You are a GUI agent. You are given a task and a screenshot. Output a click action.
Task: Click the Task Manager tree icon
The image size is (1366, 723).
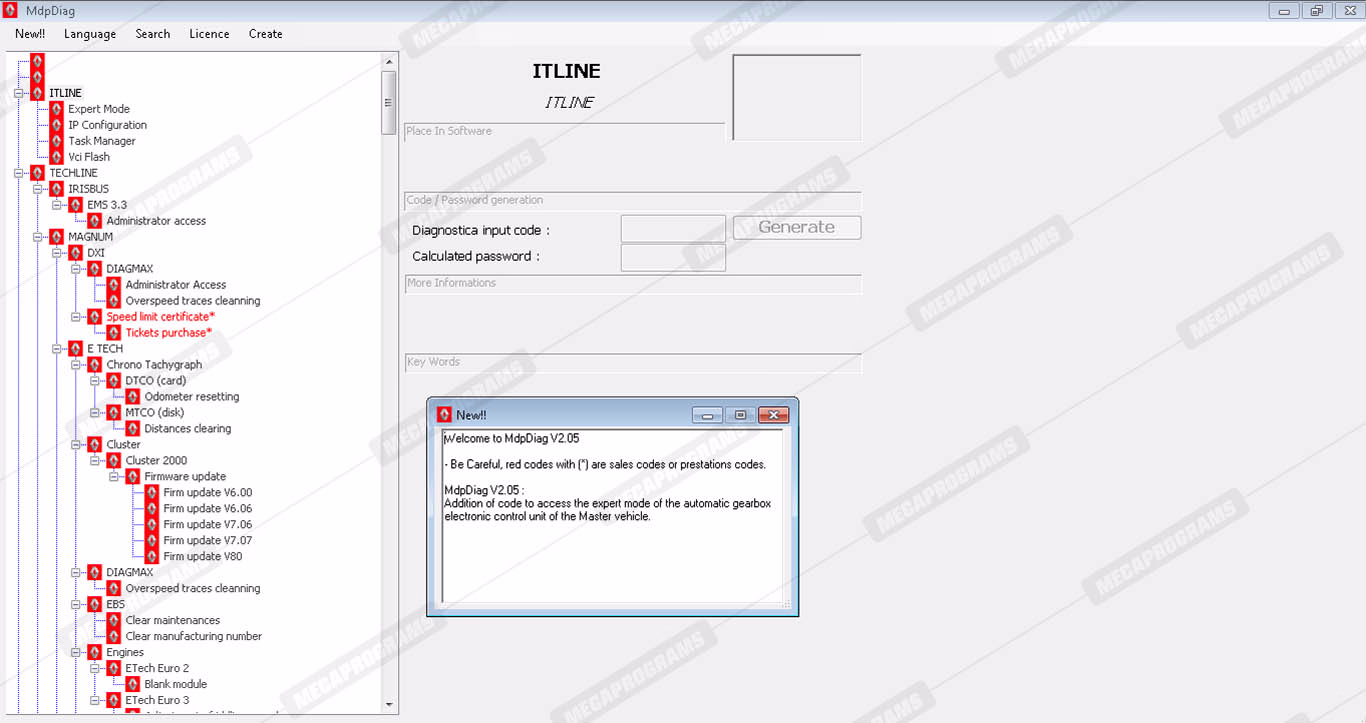coord(57,141)
